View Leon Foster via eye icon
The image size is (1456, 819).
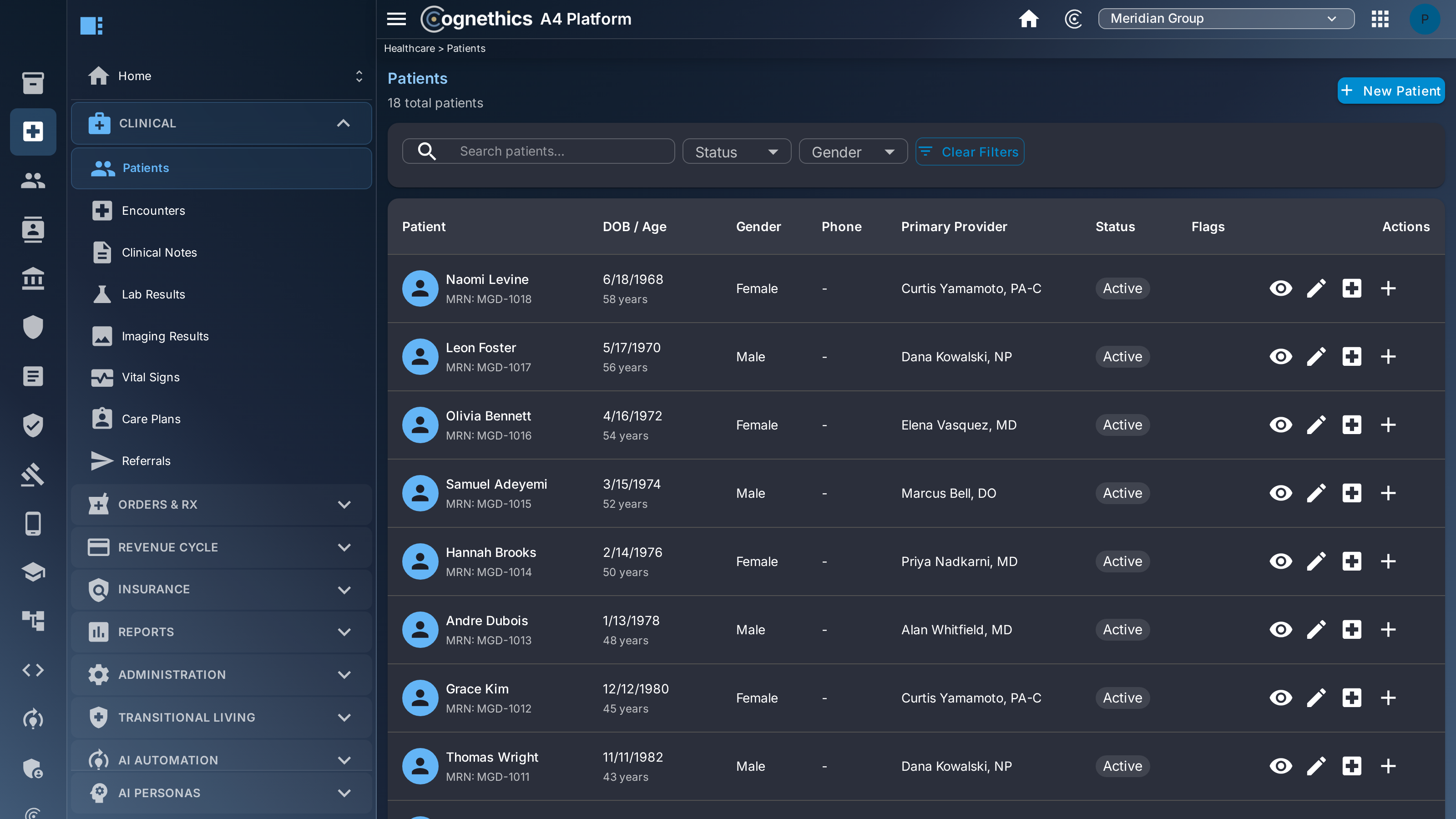[x=1280, y=357]
